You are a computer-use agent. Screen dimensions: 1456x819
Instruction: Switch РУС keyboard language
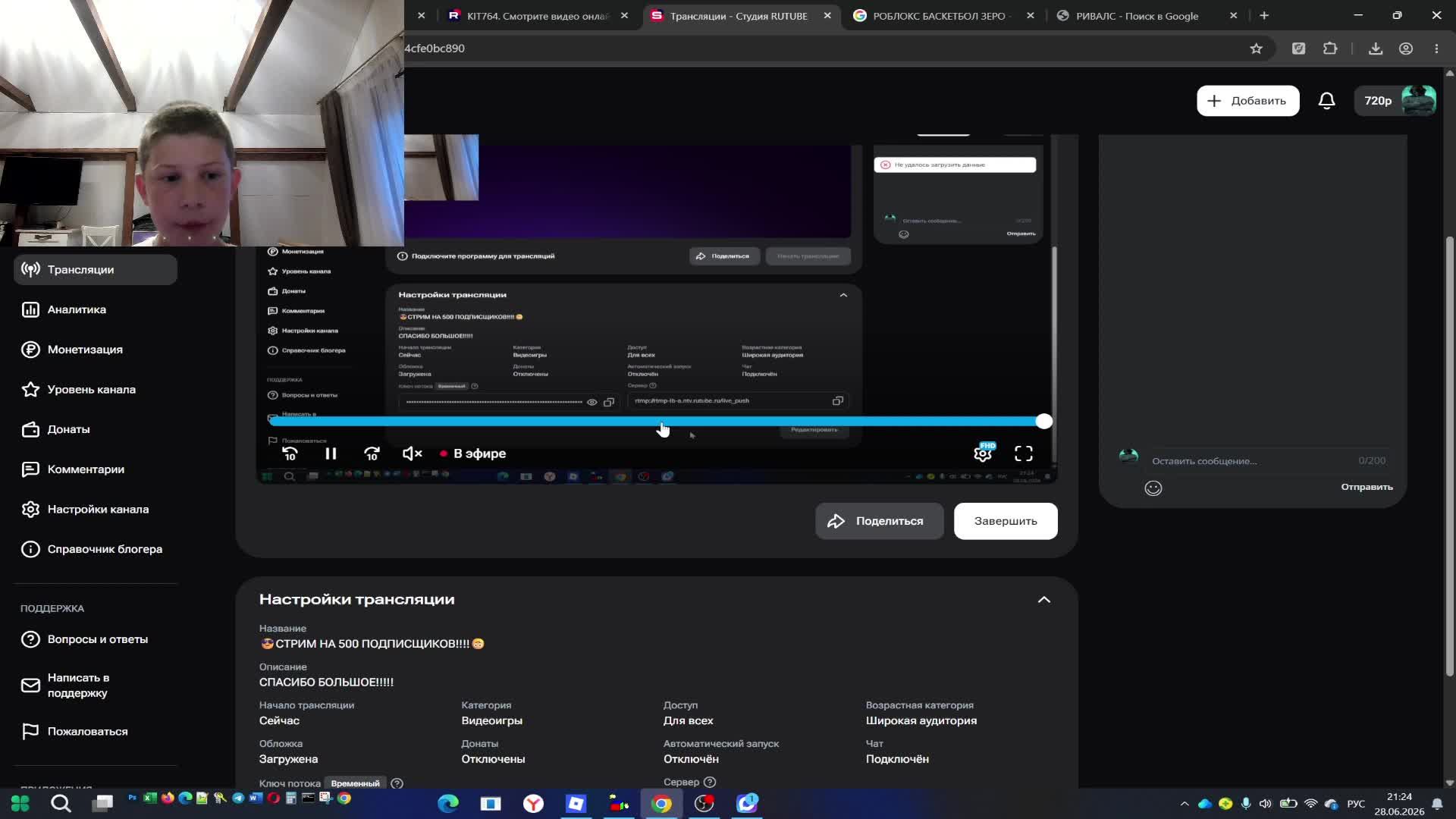pos(1356,804)
